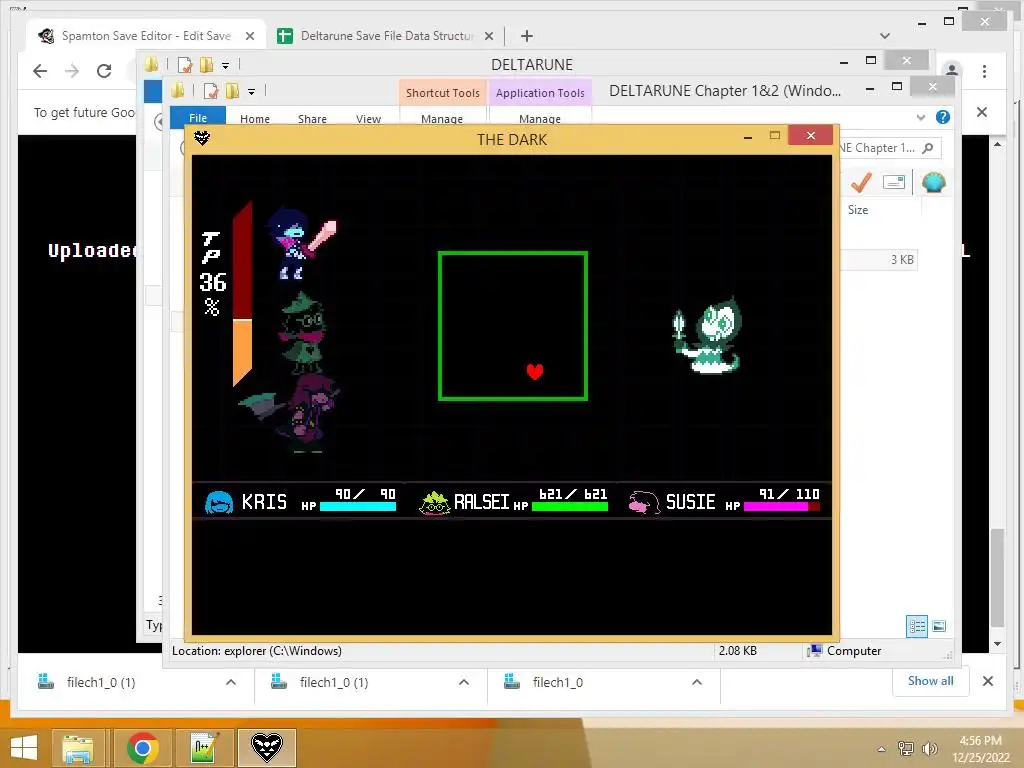Open the filech1_0 download item
1024x768 pixels.
[557, 682]
